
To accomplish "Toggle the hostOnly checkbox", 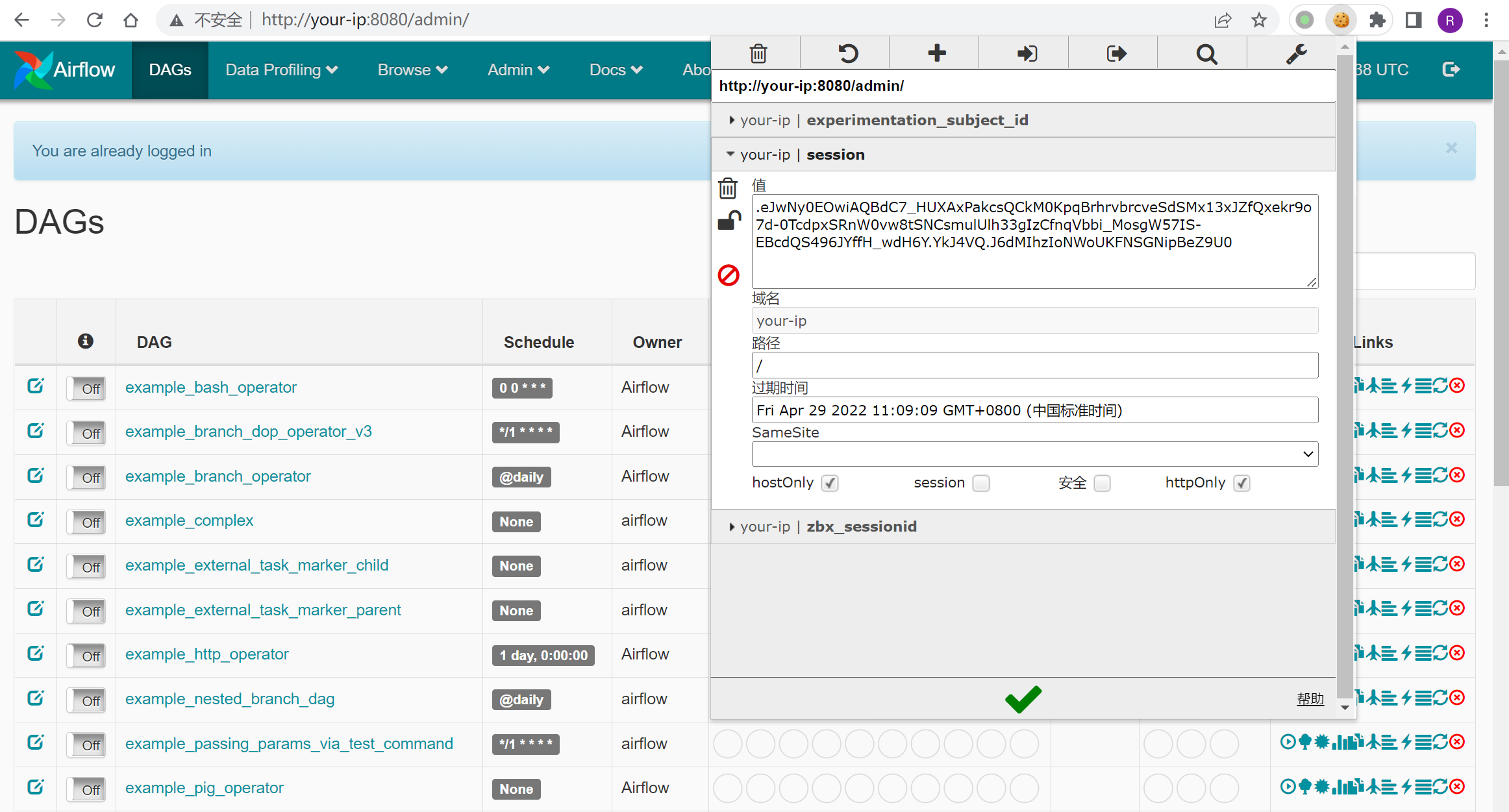I will point(829,484).
